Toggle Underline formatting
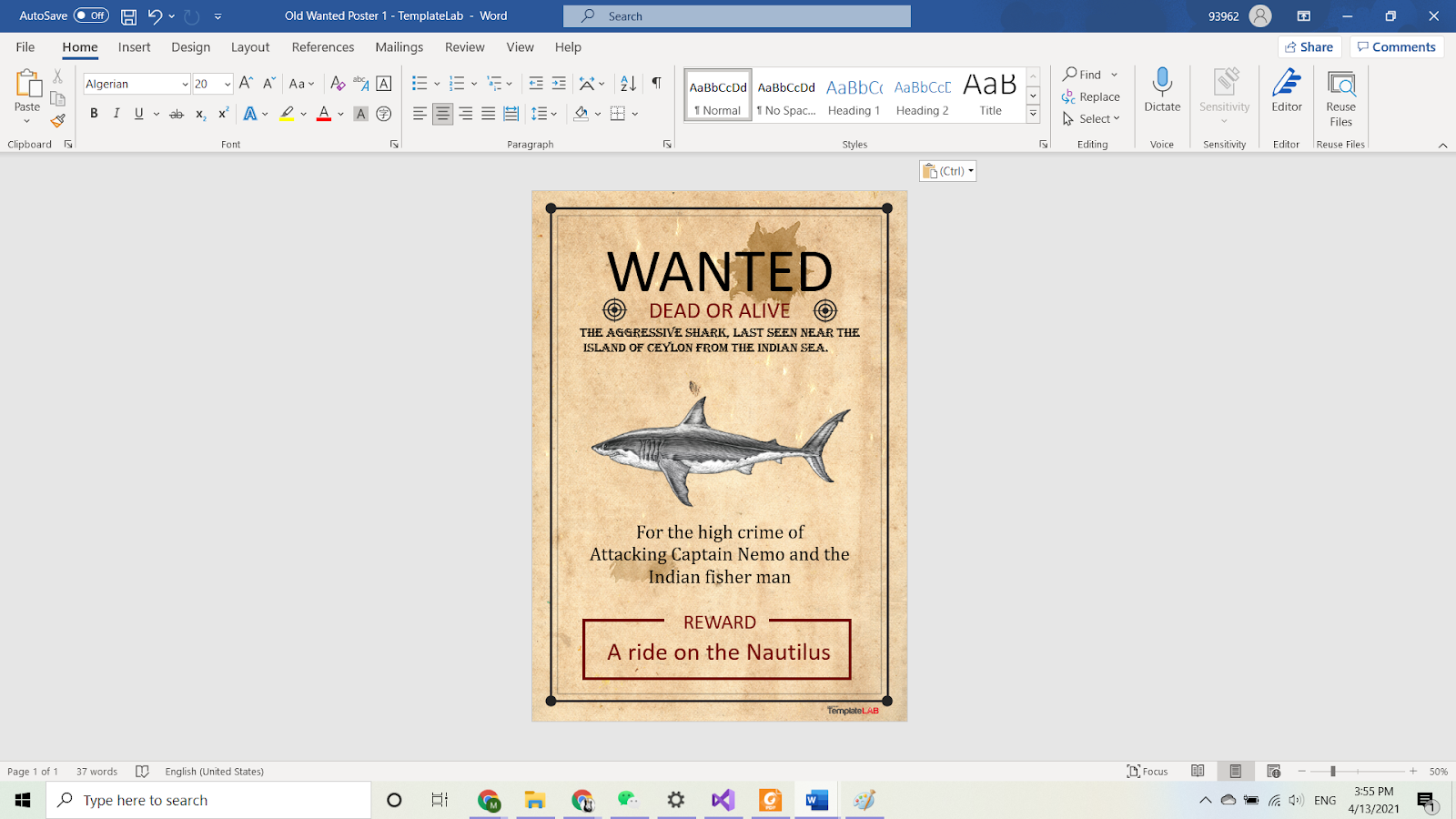This screenshot has width=1456, height=819. (138, 114)
